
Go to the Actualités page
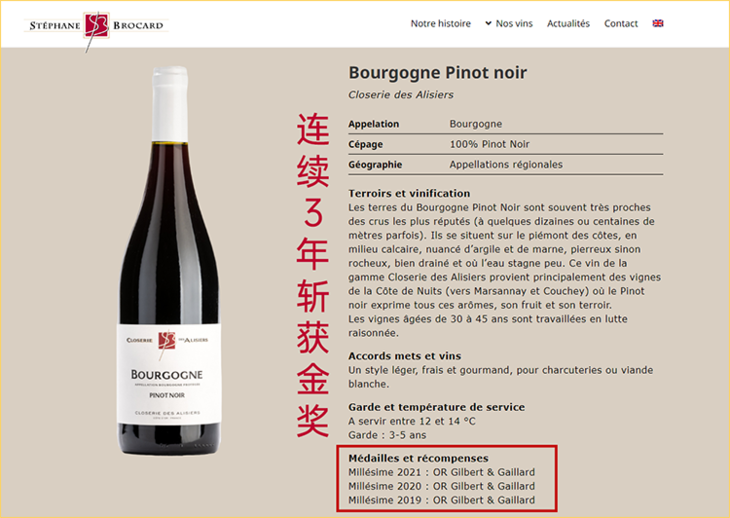coord(568,23)
